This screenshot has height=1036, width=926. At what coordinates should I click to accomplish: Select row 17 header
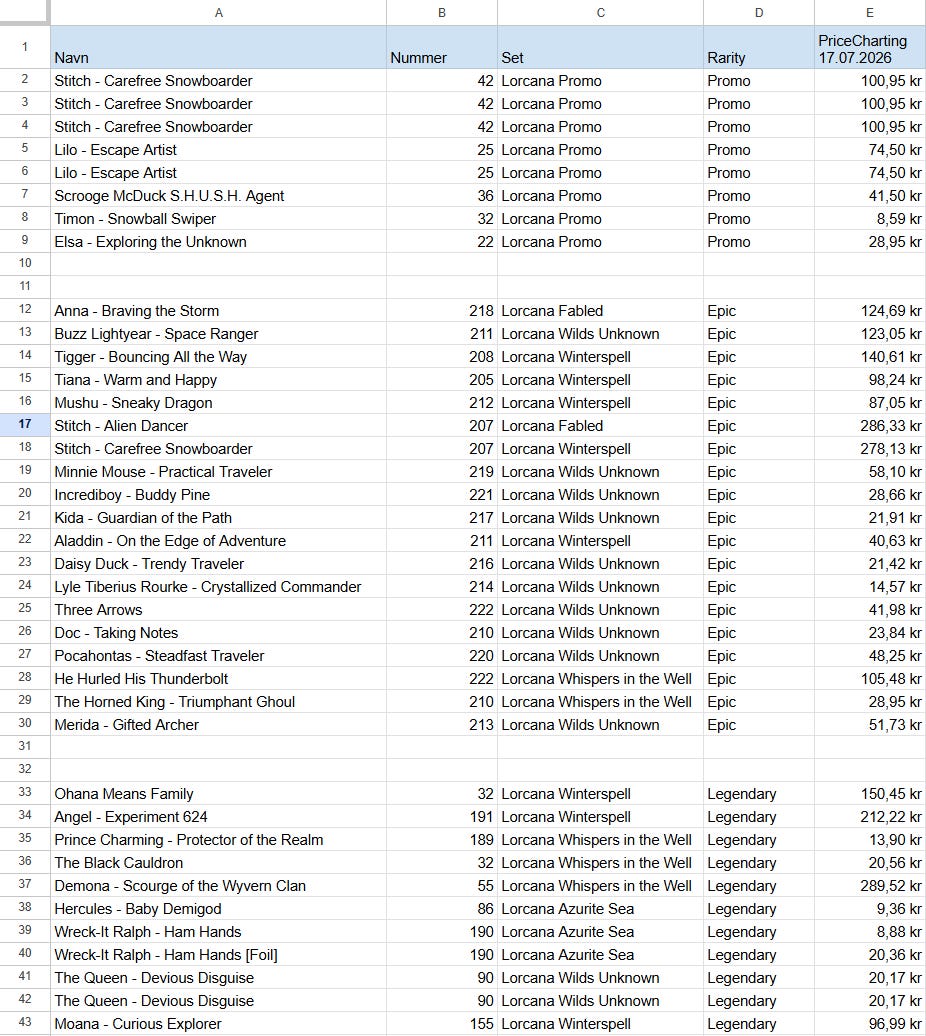[x=24, y=425]
